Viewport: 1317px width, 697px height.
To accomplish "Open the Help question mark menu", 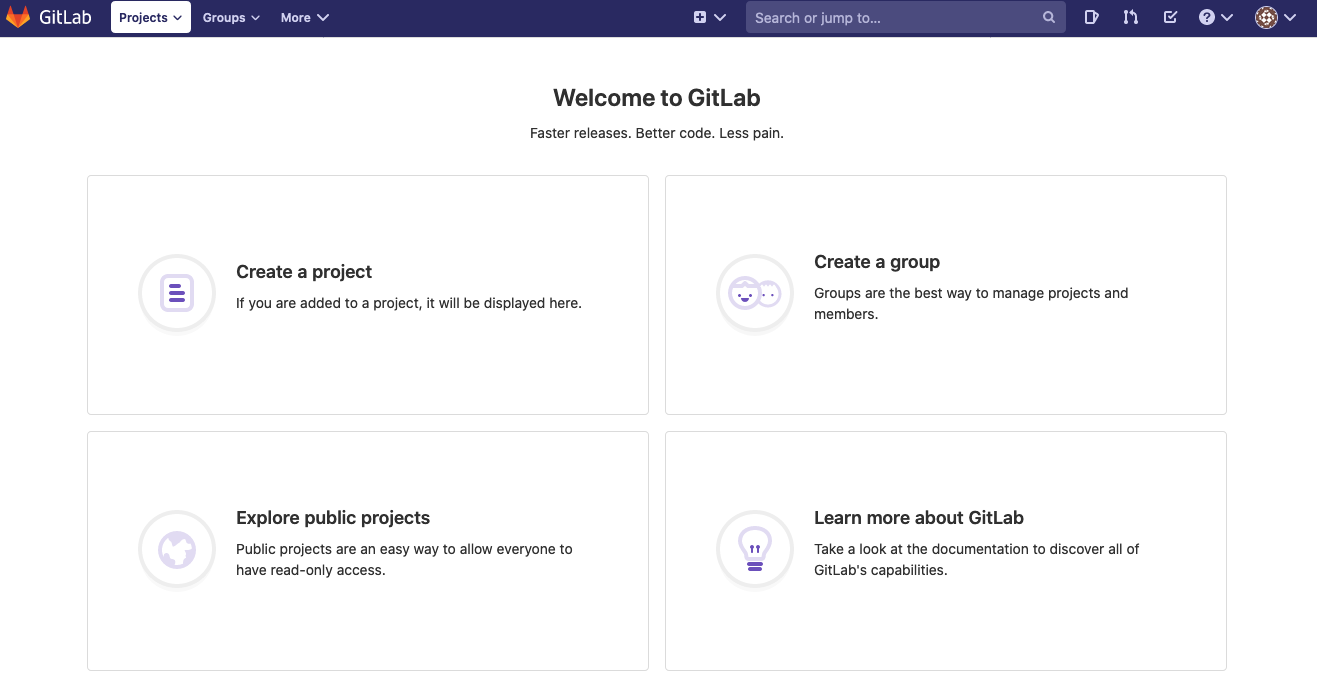I will (1216, 17).
